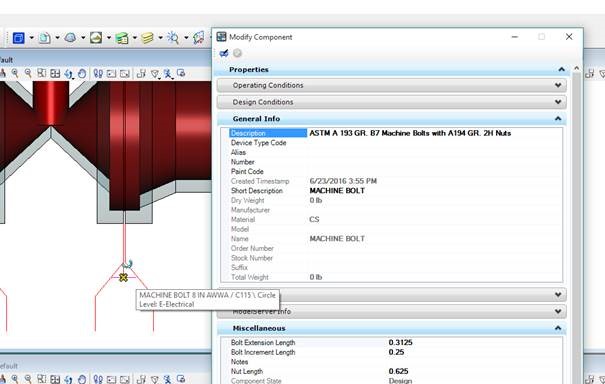Click the fit view icon
Image resolution: width=605 pixels, height=384 pixels.
(x=42, y=73)
